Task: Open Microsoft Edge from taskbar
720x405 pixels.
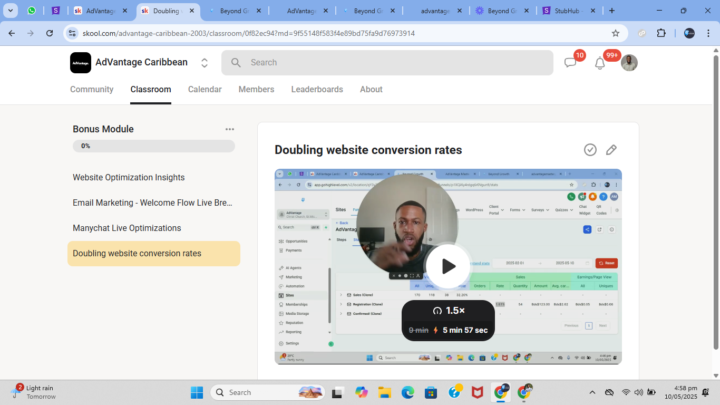Action: click(x=408, y=393)
